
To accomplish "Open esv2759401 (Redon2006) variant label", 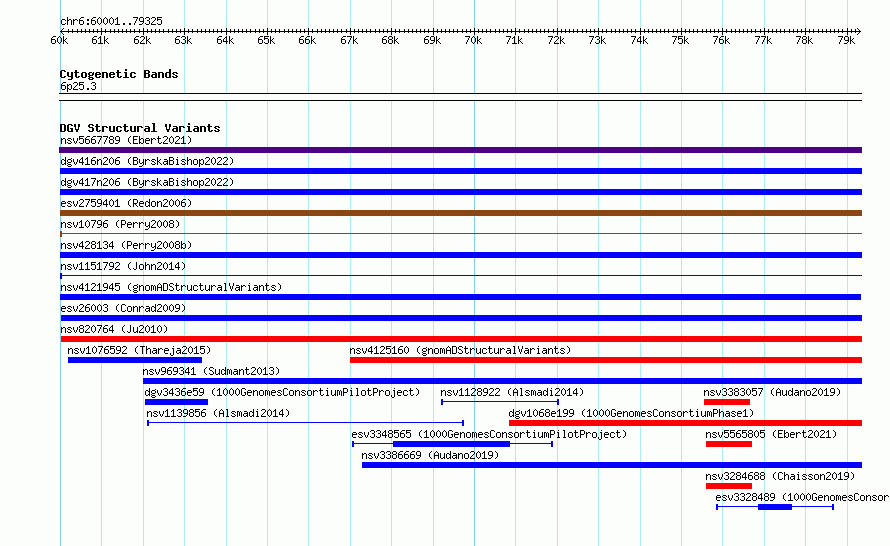I will coord(126,203).
